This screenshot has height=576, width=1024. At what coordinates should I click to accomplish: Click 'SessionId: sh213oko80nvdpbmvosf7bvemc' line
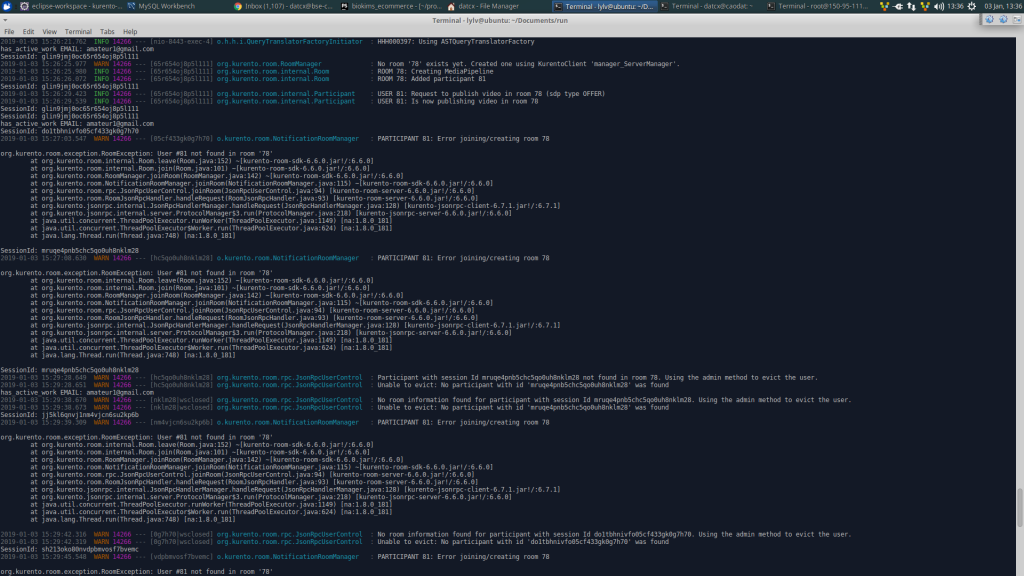point(69,549)
